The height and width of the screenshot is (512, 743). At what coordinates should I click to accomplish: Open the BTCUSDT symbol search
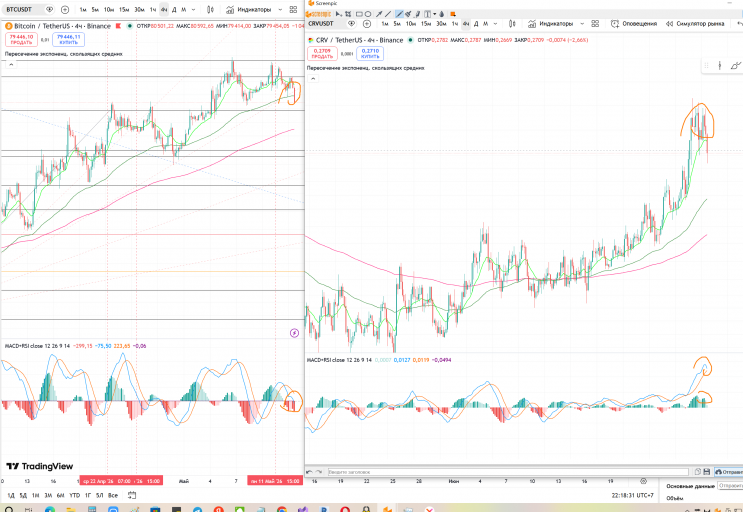pos(19,9)
